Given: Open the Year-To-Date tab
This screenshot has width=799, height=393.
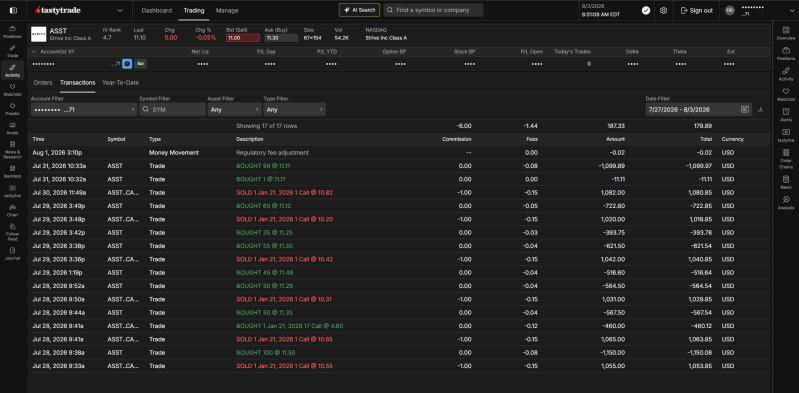Looking at the screenshot, I should point(120,83).
